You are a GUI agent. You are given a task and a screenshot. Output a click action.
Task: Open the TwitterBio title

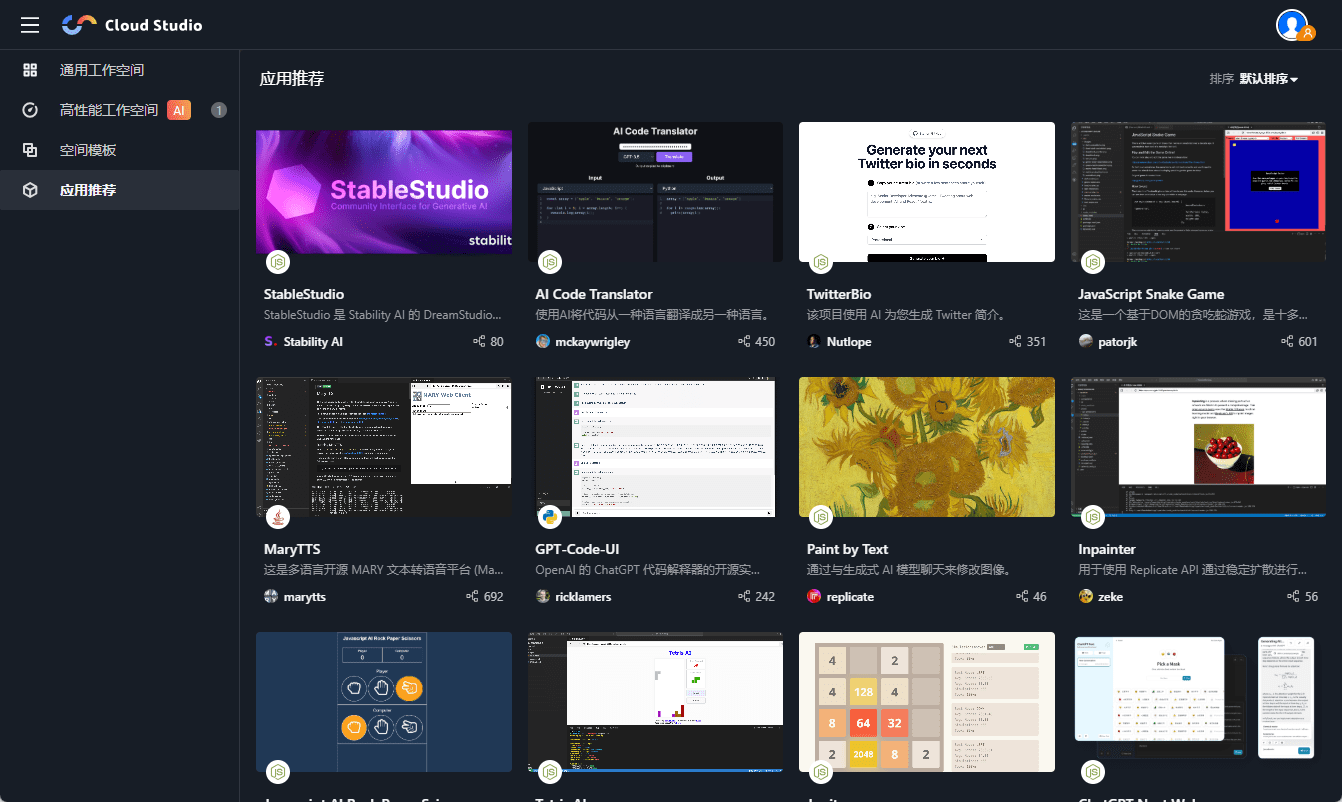click(839, 294)
